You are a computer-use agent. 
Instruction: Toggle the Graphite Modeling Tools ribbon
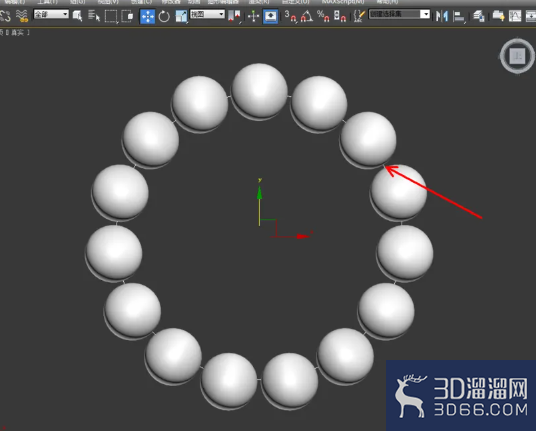pyautogui.click(x=498, y=16)
